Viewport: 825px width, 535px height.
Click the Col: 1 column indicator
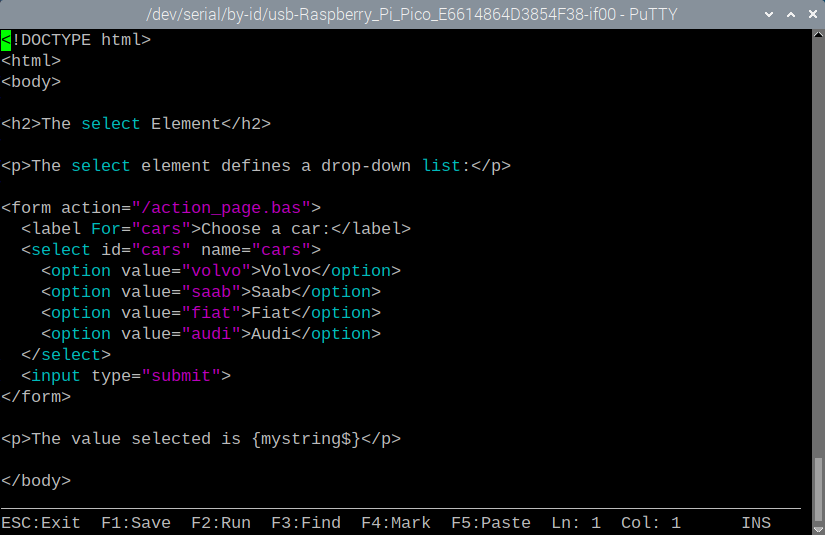pyautogui.click(x=651, y=522)
